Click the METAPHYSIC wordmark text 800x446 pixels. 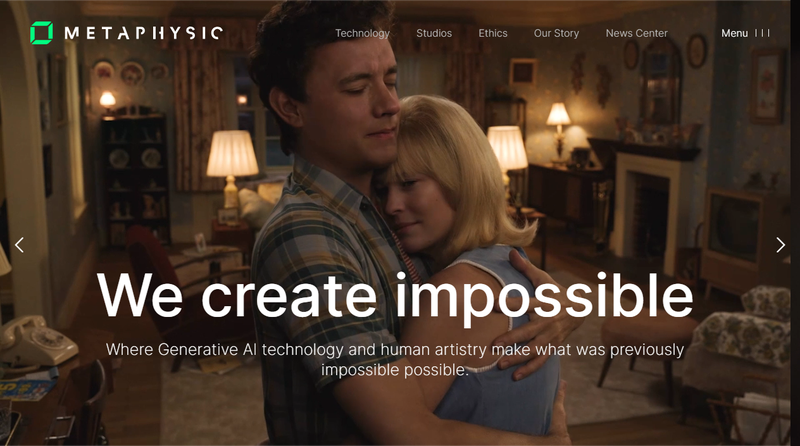[143, 33]
